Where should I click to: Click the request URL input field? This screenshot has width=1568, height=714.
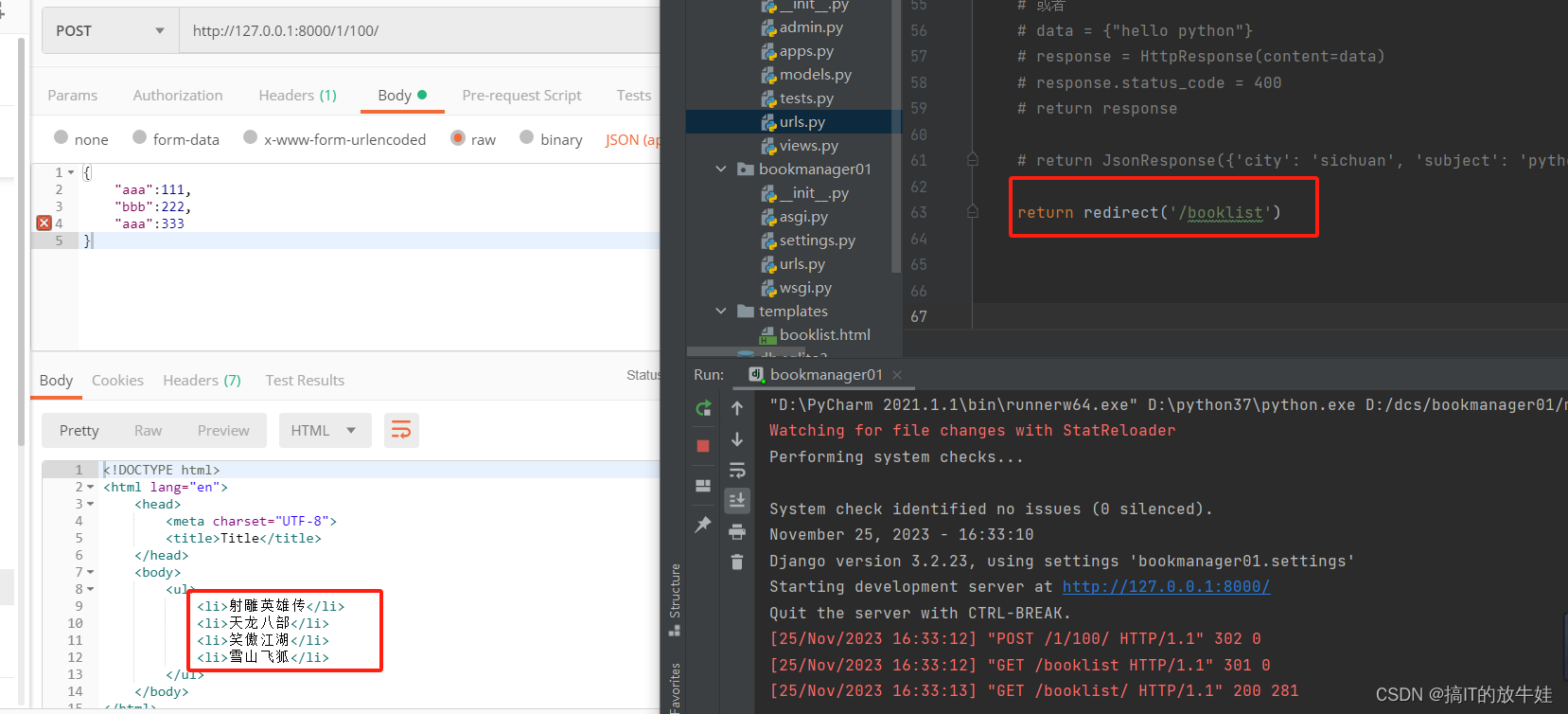point(420,30)
